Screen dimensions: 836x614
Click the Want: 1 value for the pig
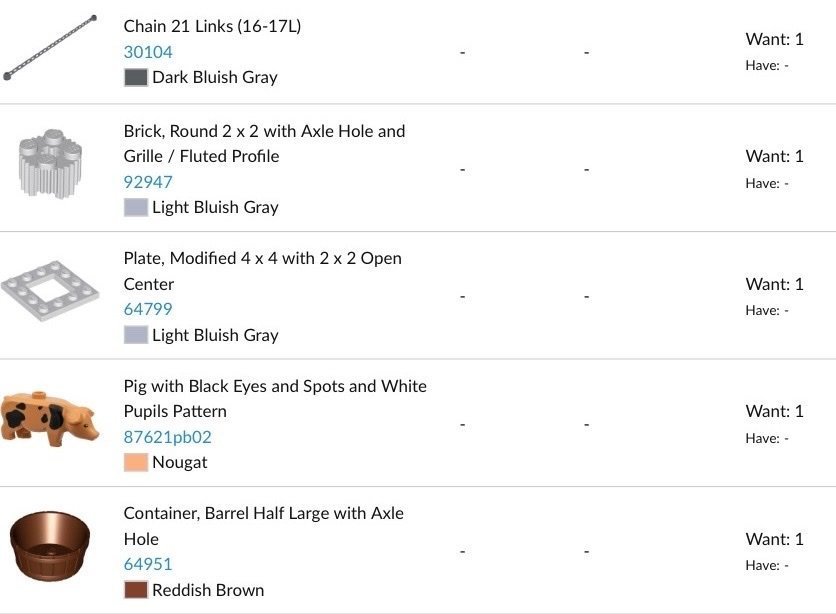coord(774,411)
